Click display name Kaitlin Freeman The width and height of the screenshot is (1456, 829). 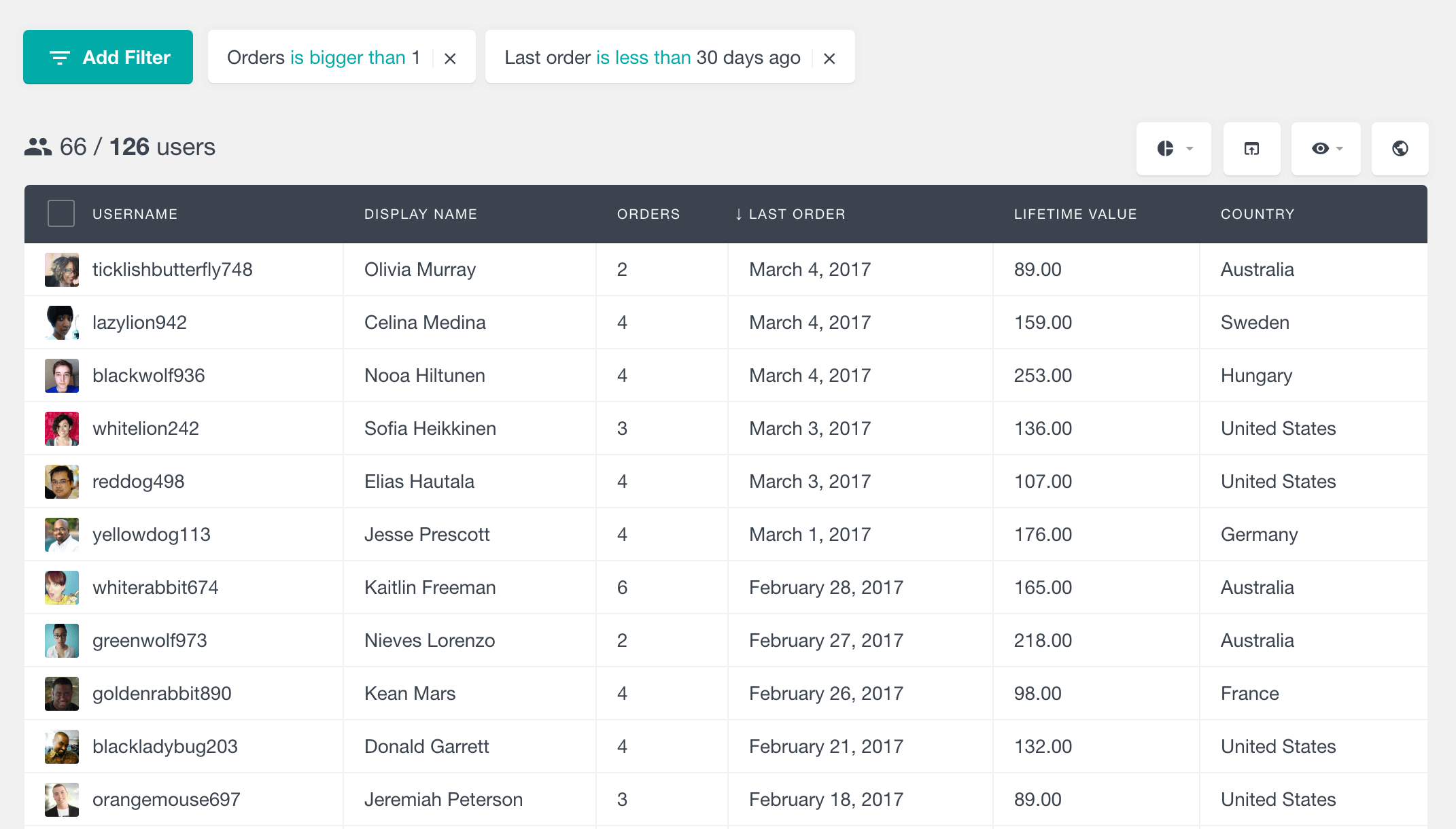tap(430, 588)
